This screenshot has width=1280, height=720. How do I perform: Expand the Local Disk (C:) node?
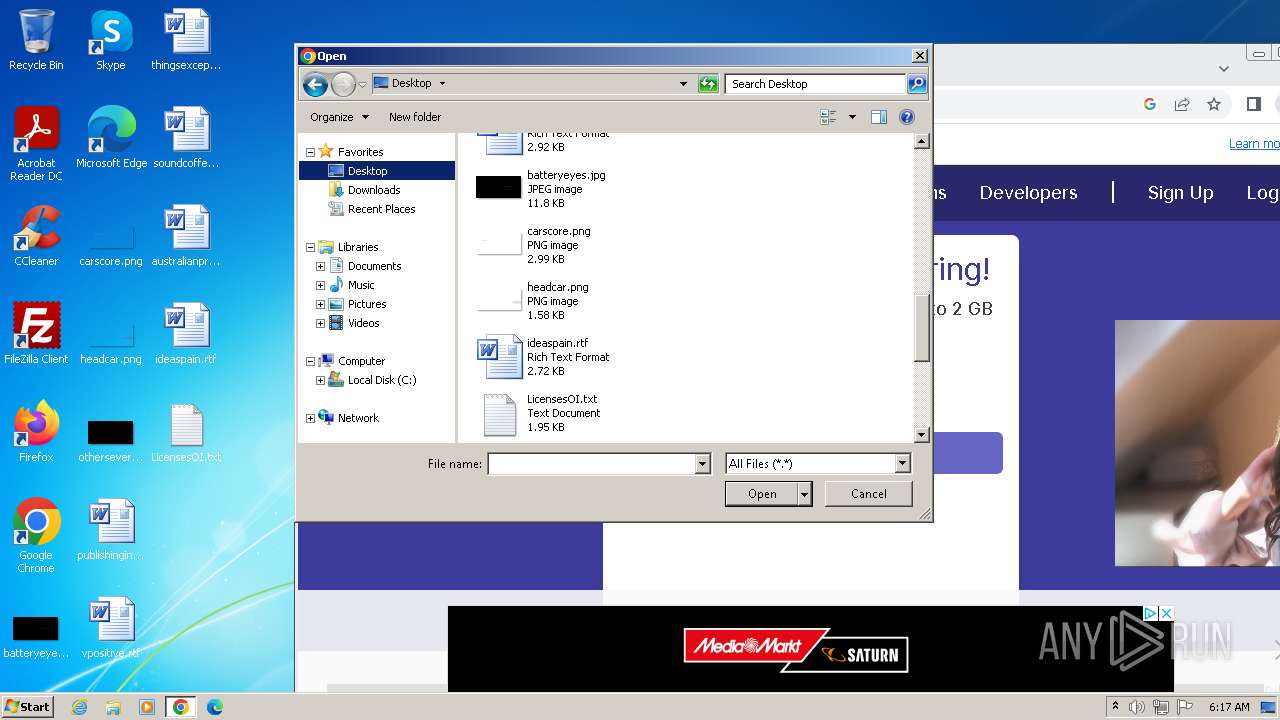coord(320,380)
